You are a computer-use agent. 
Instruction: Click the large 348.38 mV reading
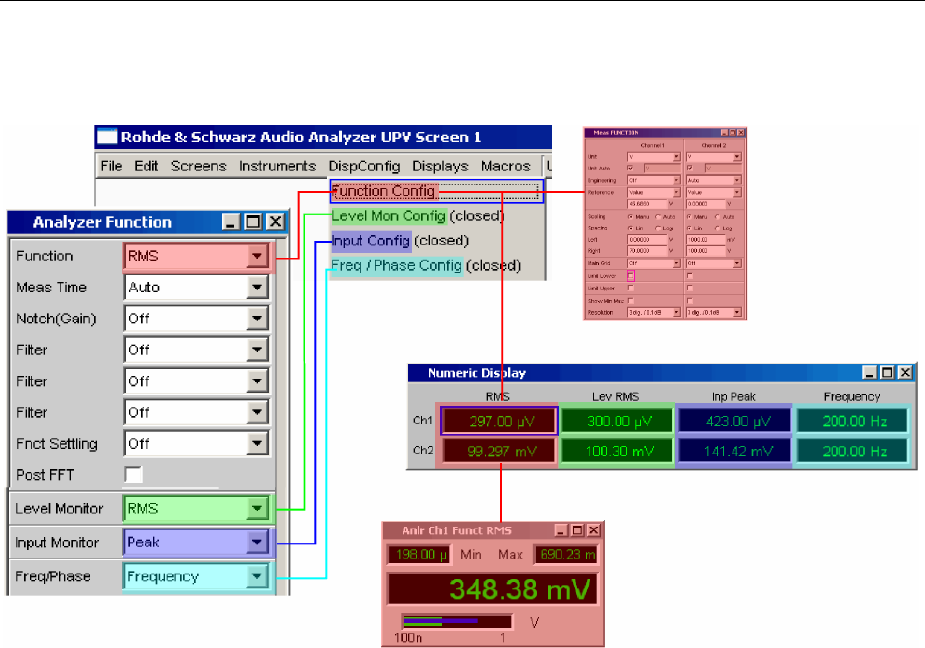pos(492,589)
